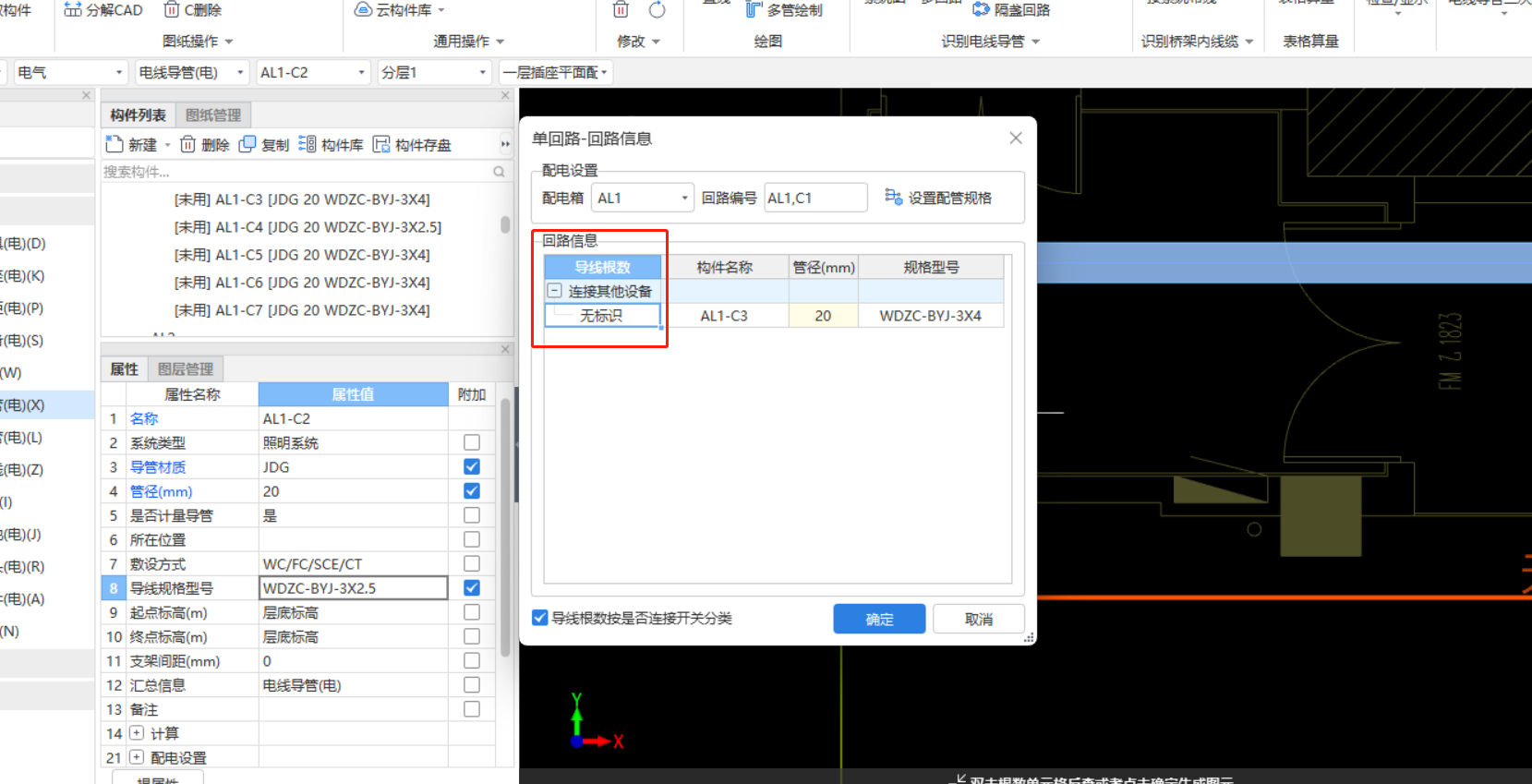Click the trash icon above 修改
Viewport: 1532px width, 784px height.
point(621,10)
